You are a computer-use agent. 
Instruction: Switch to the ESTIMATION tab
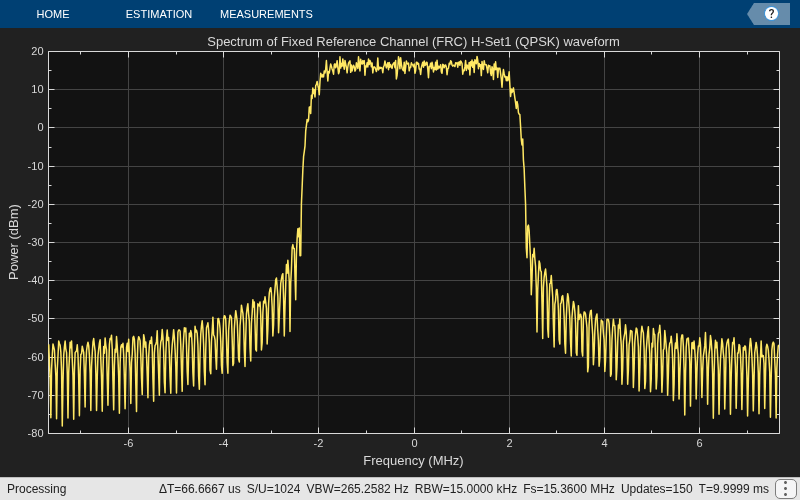click(x=159, y=14)
